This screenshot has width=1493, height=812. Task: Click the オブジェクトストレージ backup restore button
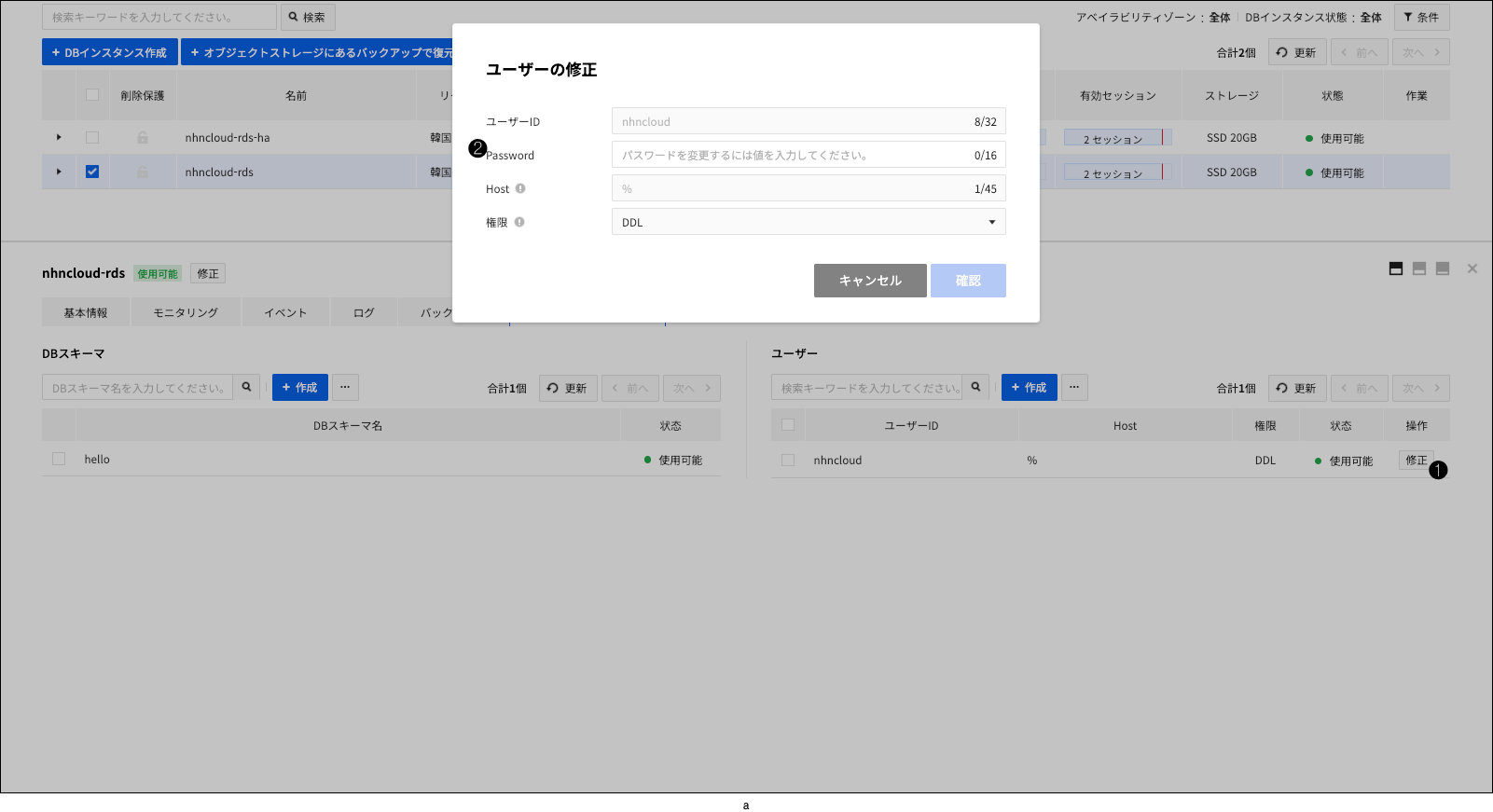pos(317,52)
